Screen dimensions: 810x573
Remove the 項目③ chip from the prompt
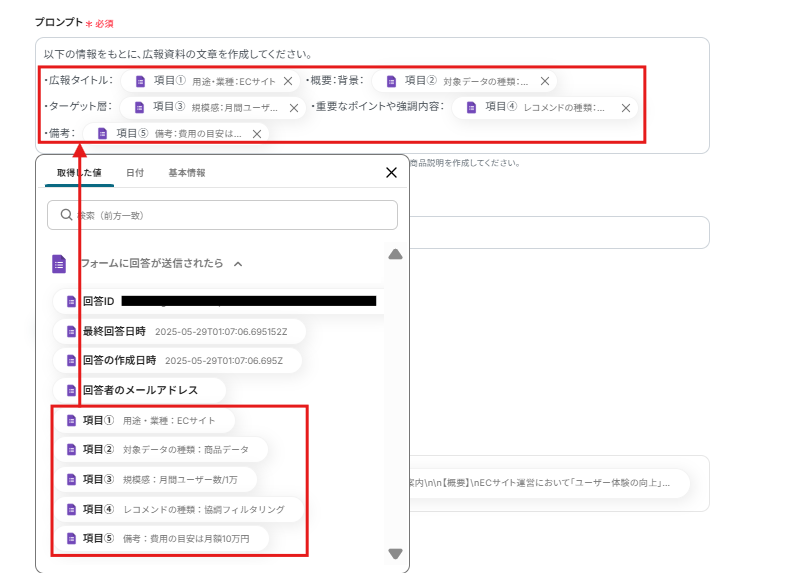click(294, 108)
